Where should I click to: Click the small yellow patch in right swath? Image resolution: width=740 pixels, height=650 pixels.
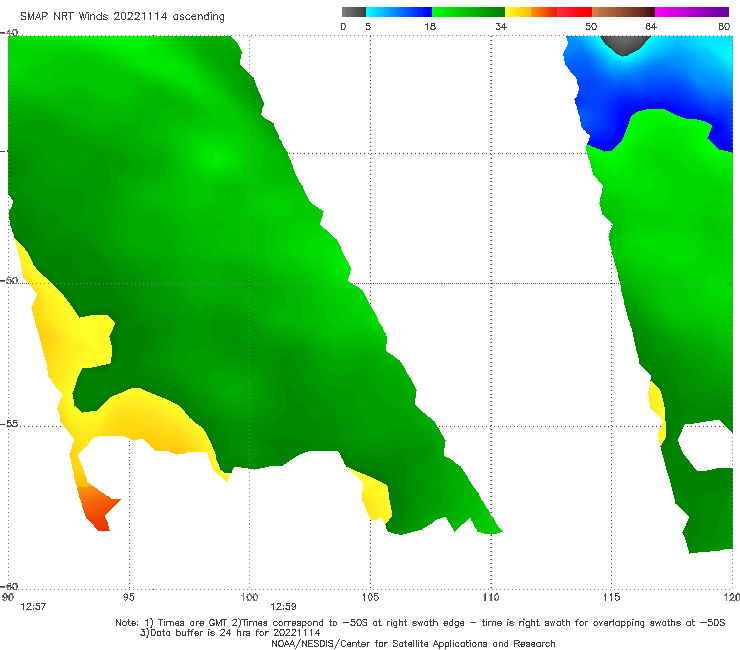click(658, 412)
